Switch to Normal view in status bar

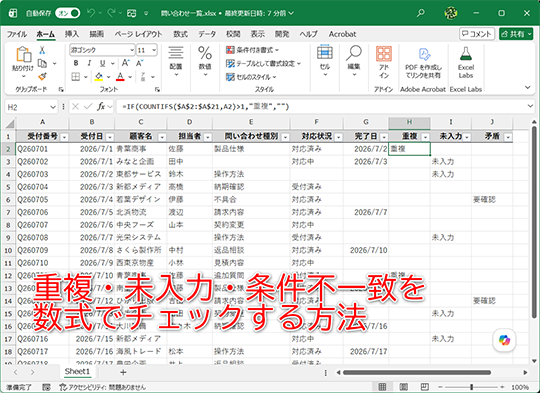[x=382, y=387]
